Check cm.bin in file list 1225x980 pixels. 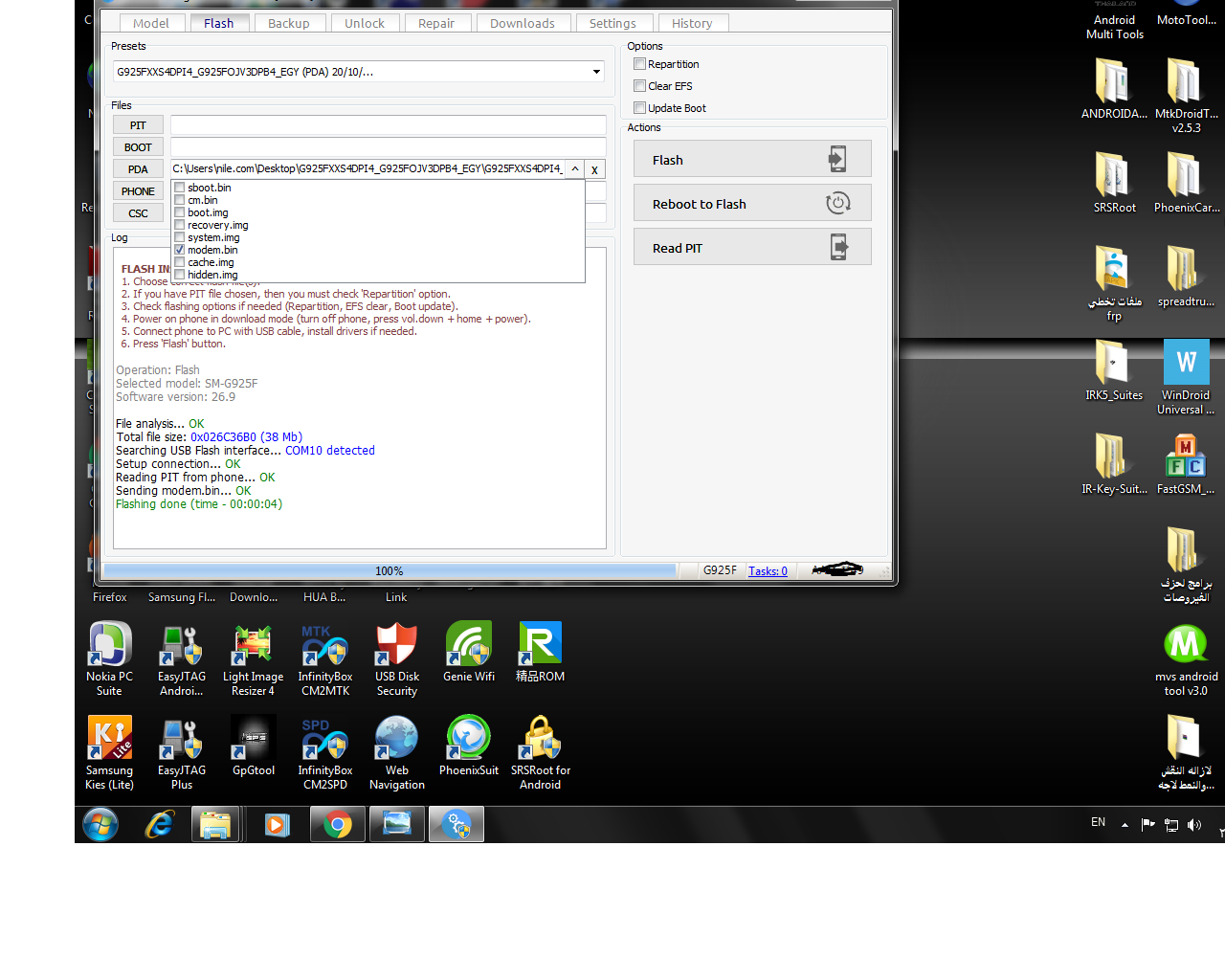[179, 200]
